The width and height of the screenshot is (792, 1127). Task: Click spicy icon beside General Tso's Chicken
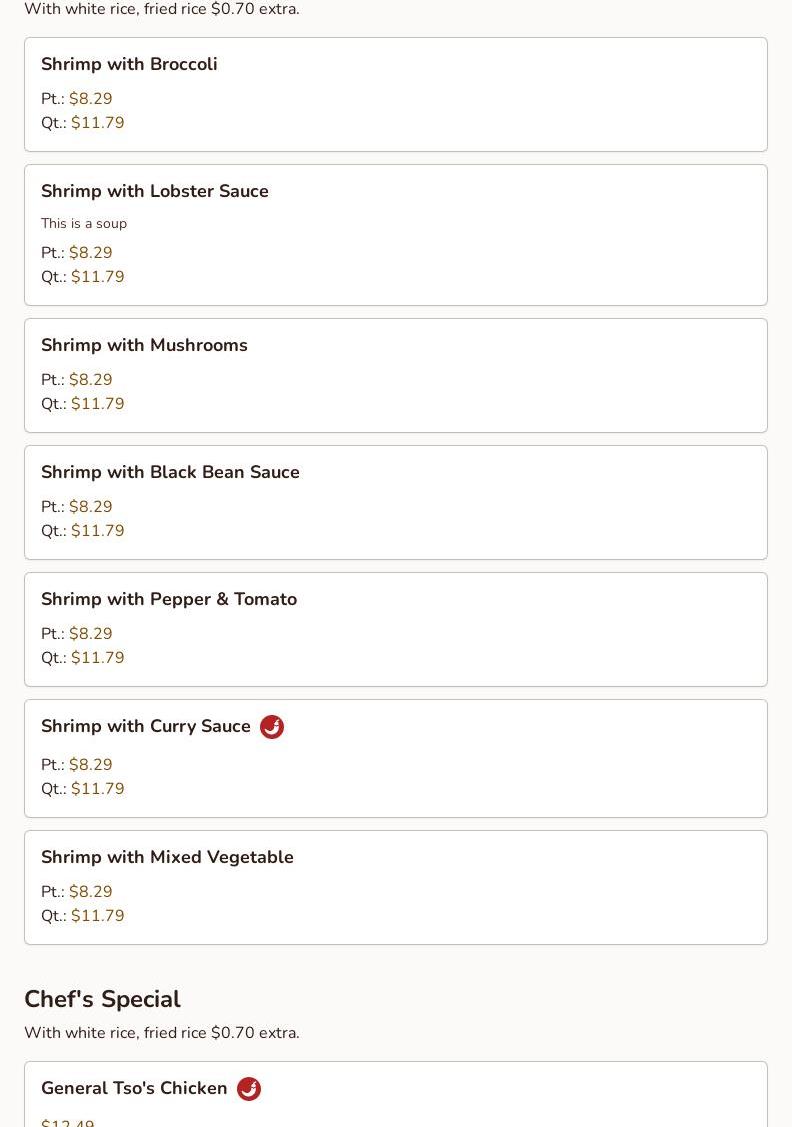click(x=249, y=1089)
